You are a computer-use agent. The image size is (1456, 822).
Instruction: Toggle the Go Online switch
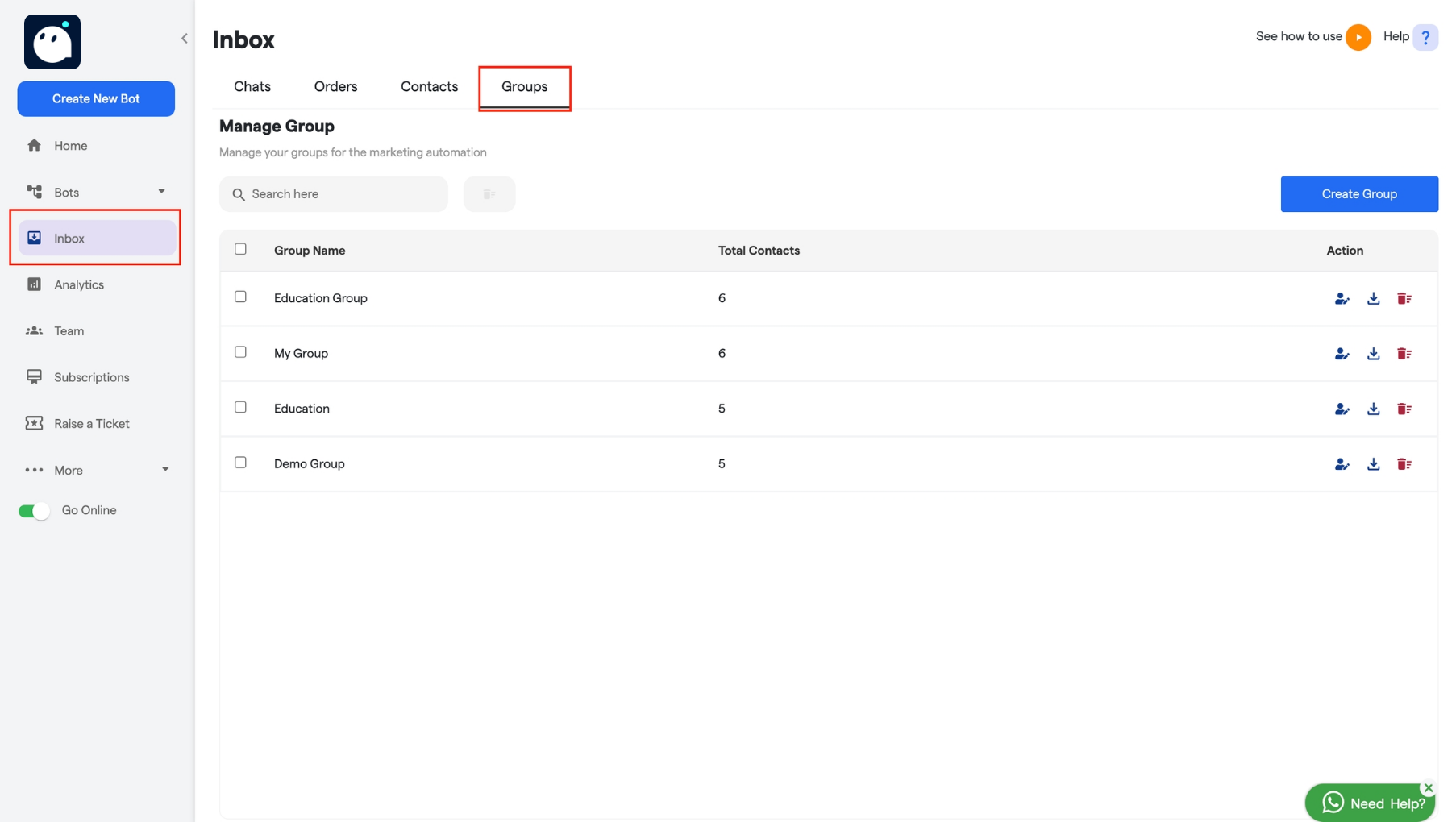click(x=34, y=511)
